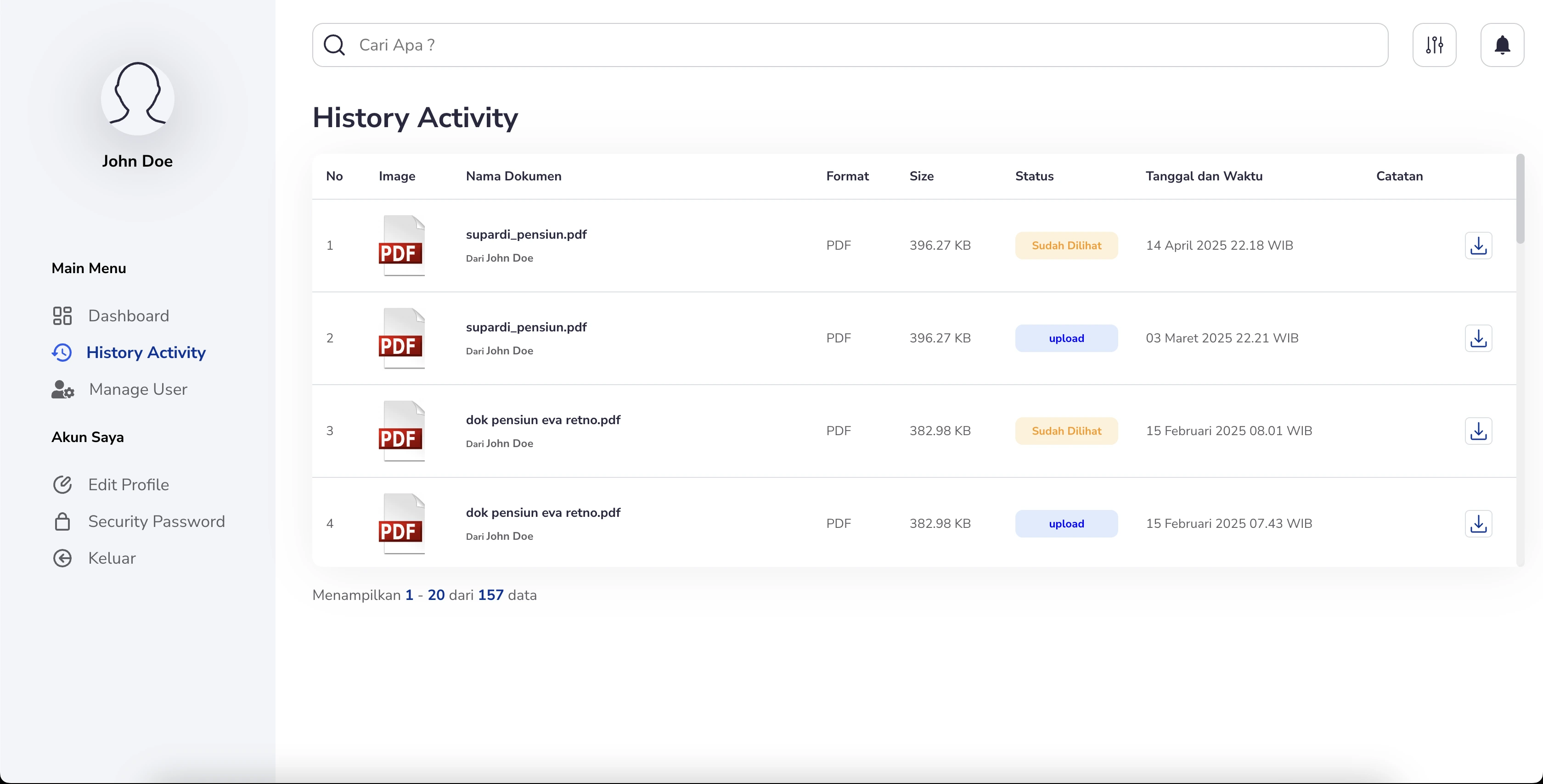Select History Activity in sidebar
Screen dimensions: 1543x784
[146, 352]
